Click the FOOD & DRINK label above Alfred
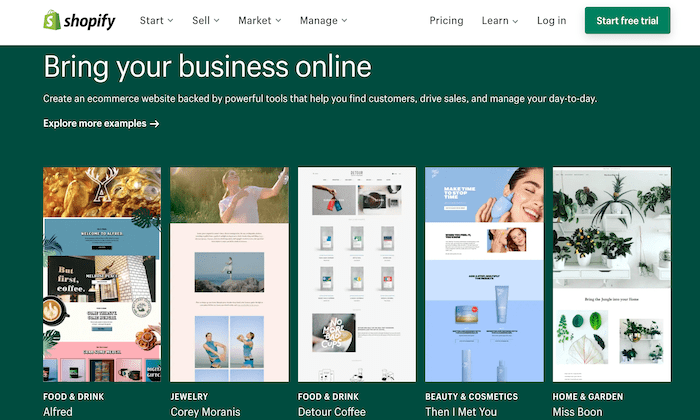Viewport: 700px width, 420px height. [73, 396]
